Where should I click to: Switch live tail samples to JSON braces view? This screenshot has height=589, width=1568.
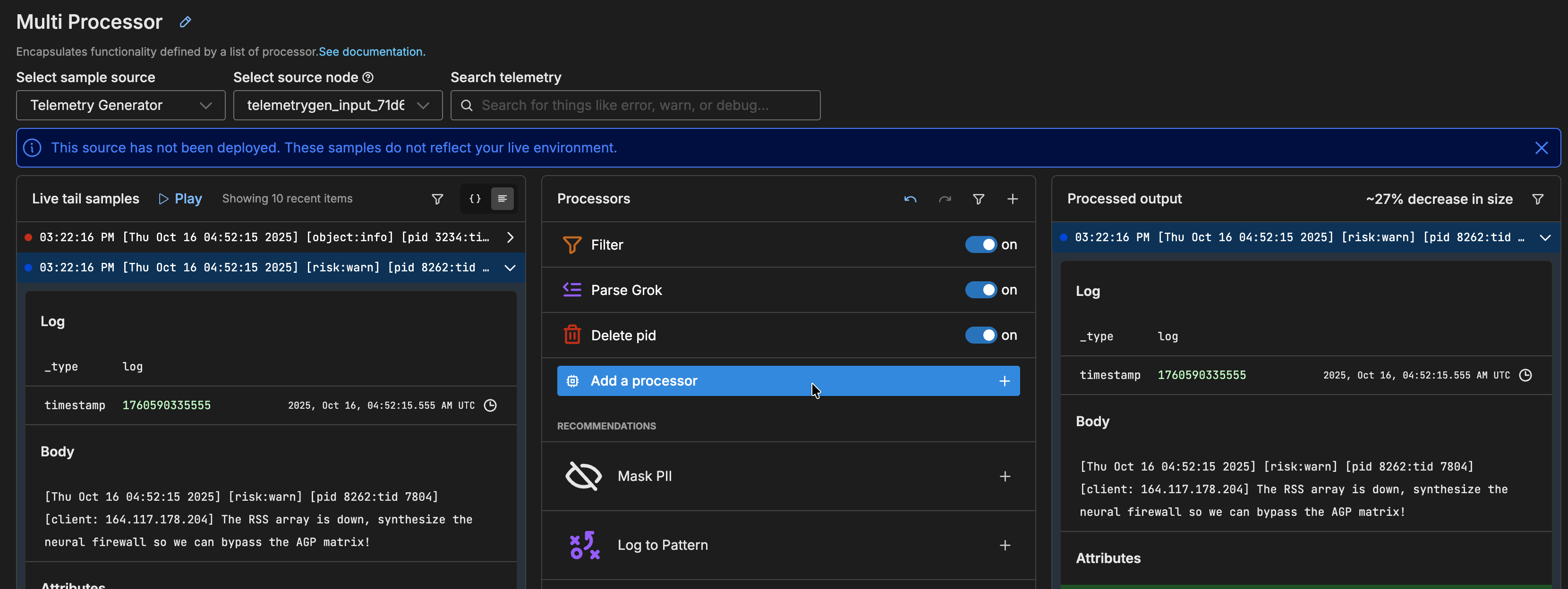click(x=475, y=199)
